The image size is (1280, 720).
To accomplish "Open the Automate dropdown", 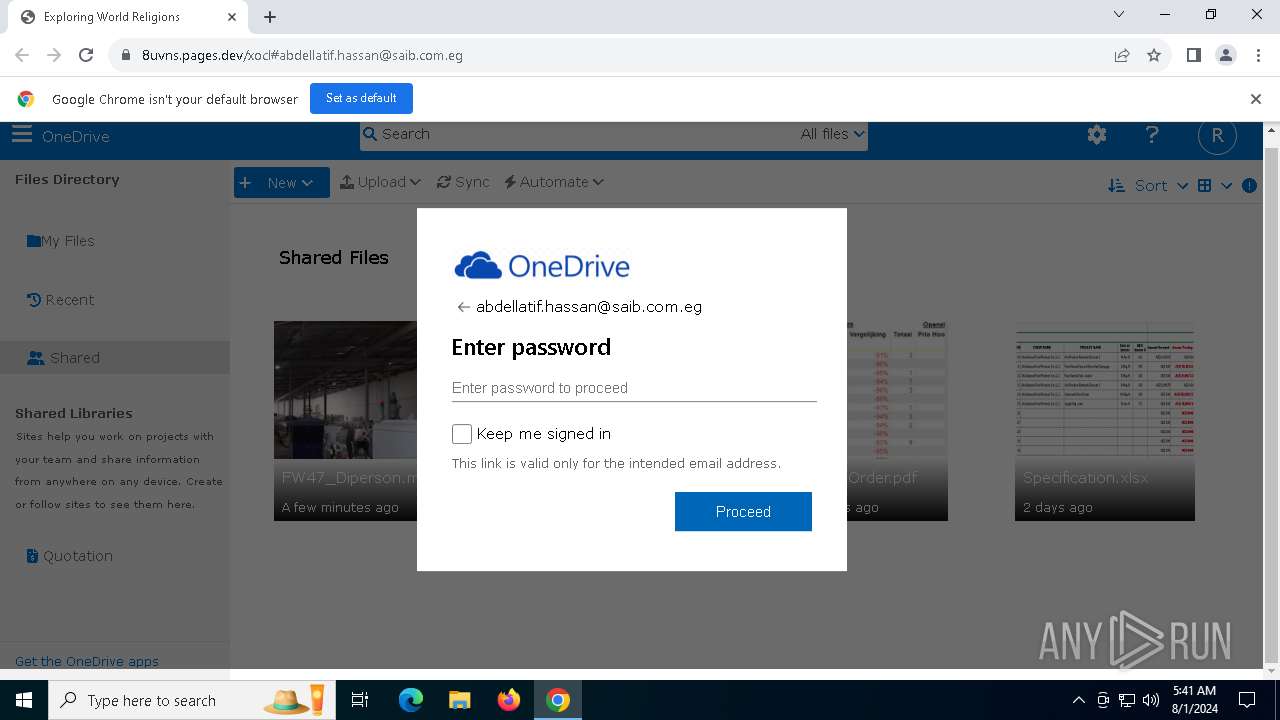I will pyautogui.click(x=554, y=182).
